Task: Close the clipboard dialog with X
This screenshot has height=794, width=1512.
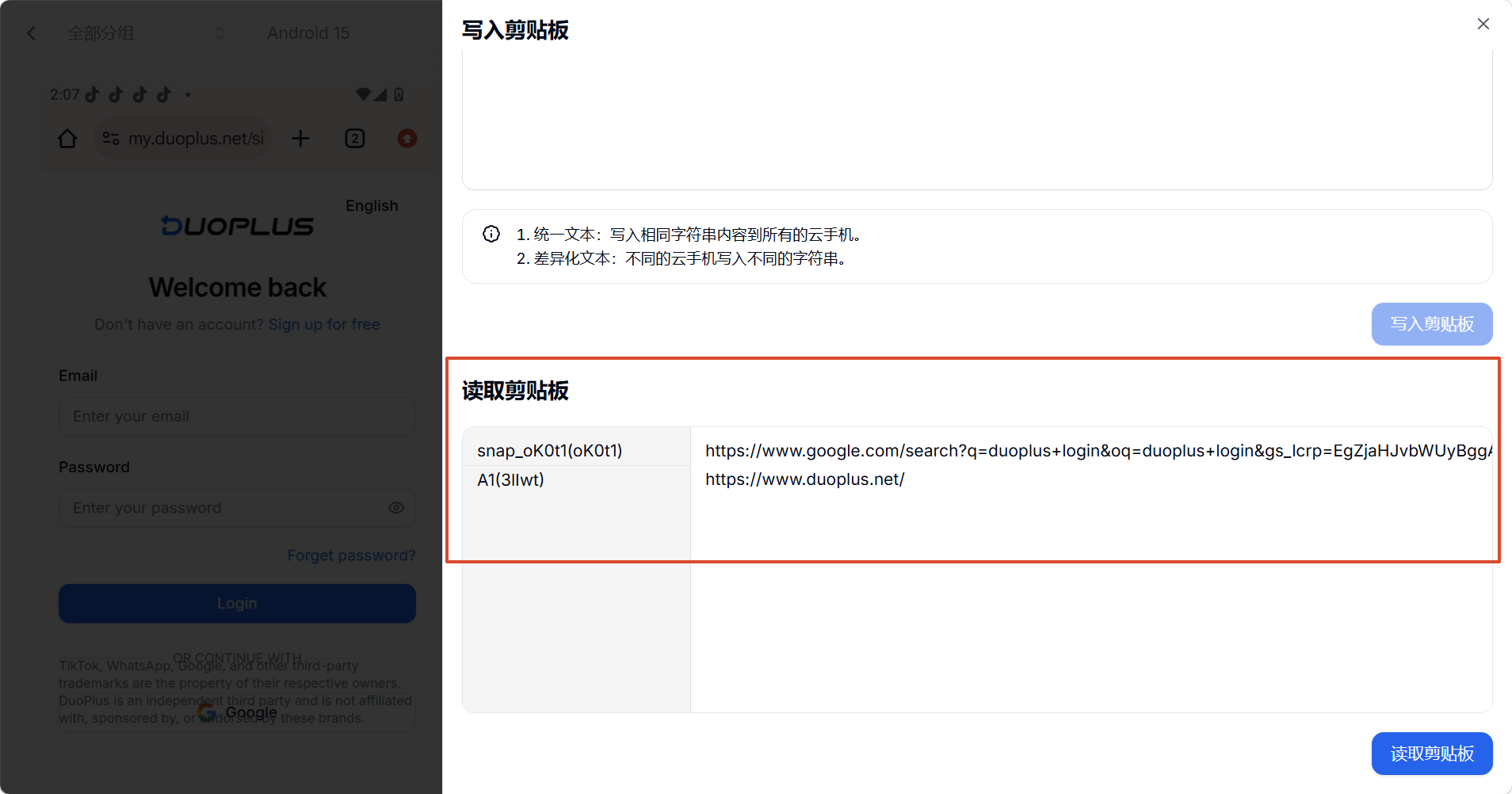Action: [x=1483, y=24]
